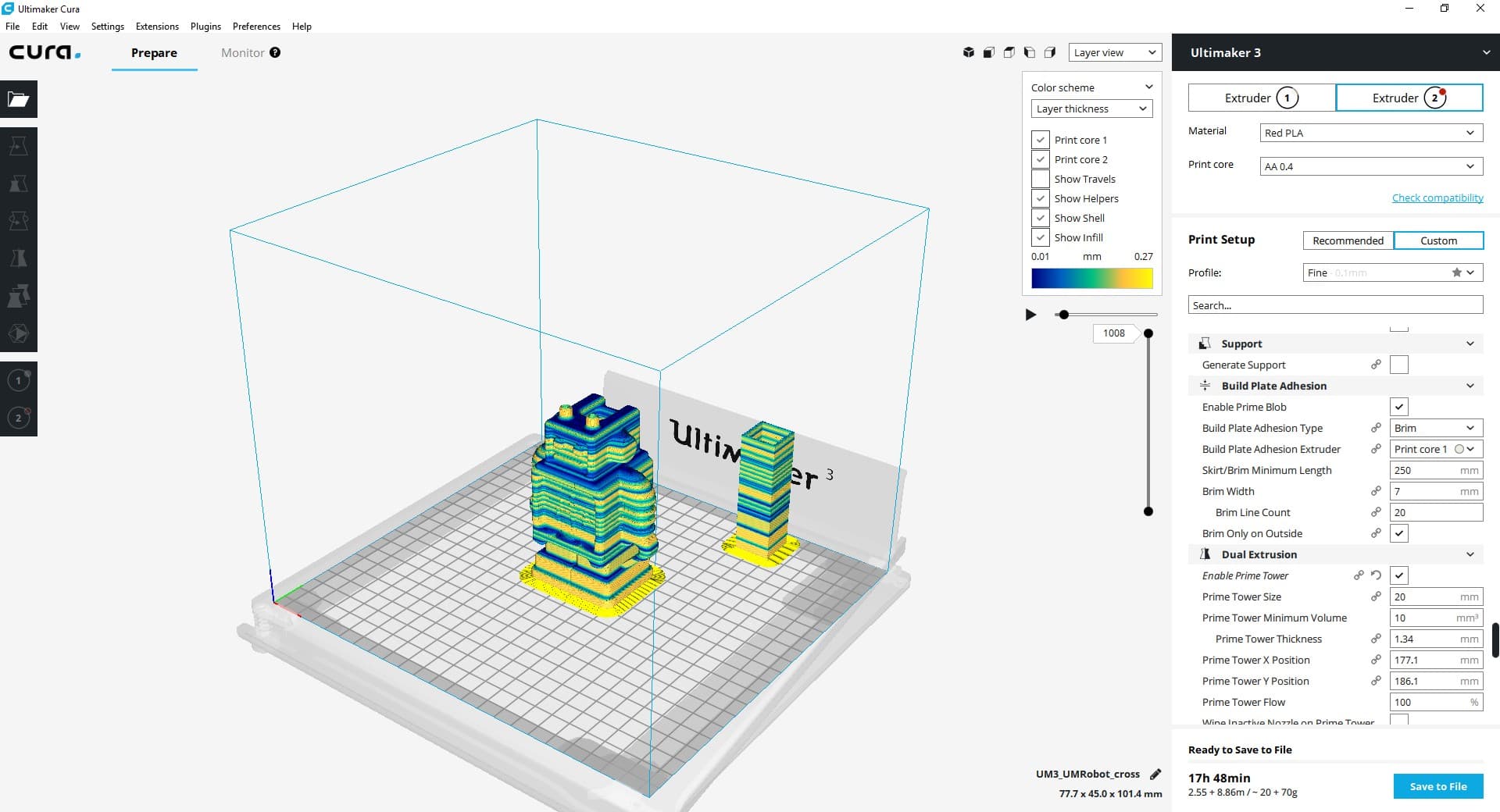1500x812 pixels.
Task: Uncheck Enable Prime Tower checkbox
Action: point(1399,575)
